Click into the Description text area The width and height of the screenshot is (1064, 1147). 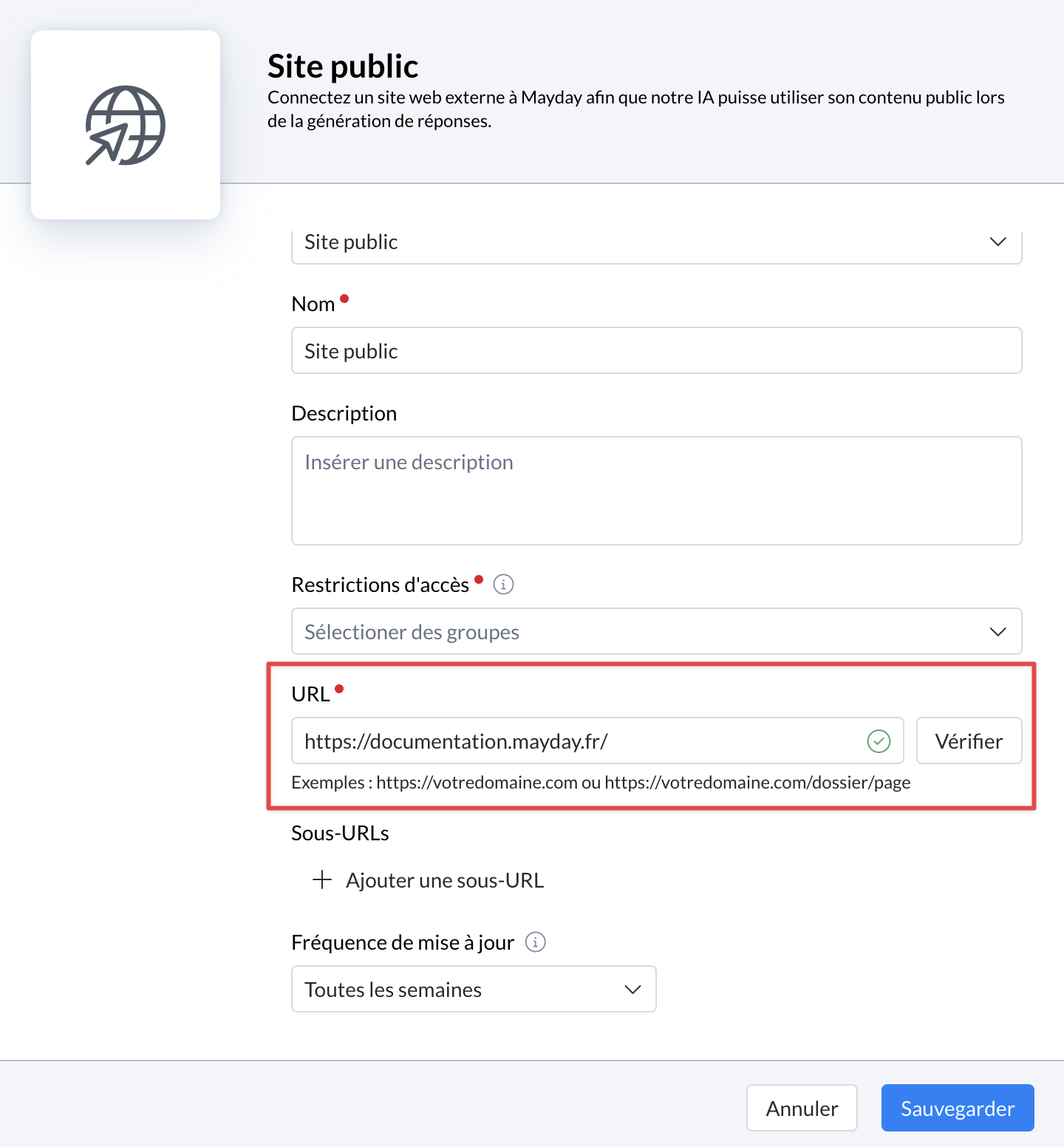656,491
